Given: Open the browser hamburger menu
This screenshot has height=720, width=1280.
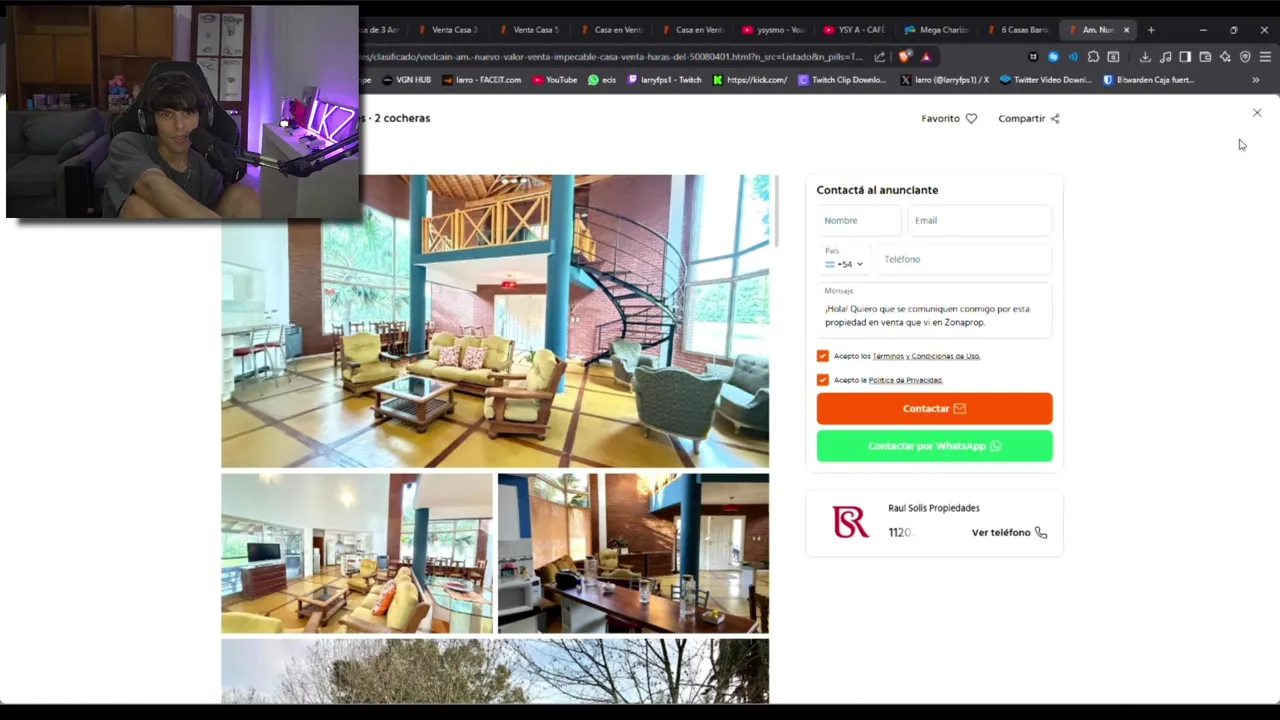Looking at the screenshot, I should 1265,57.
